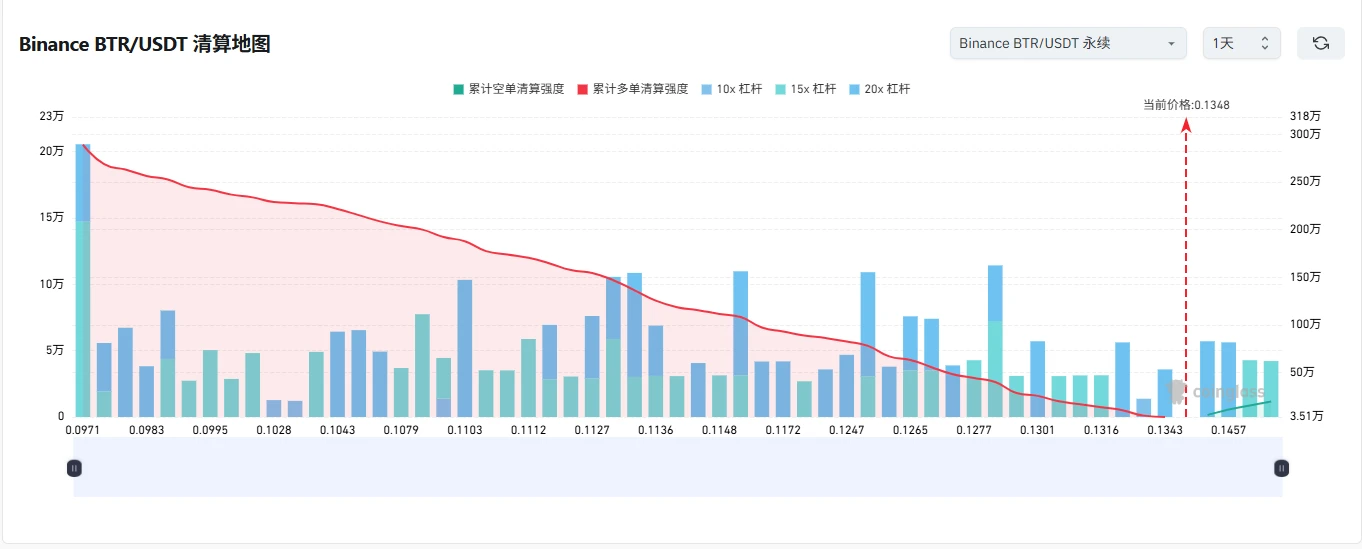Screen dimensions: 1362x549
Task: Click the 0.1457 x-axis label
Action: pyautogui.click(x=1228, y=430)
